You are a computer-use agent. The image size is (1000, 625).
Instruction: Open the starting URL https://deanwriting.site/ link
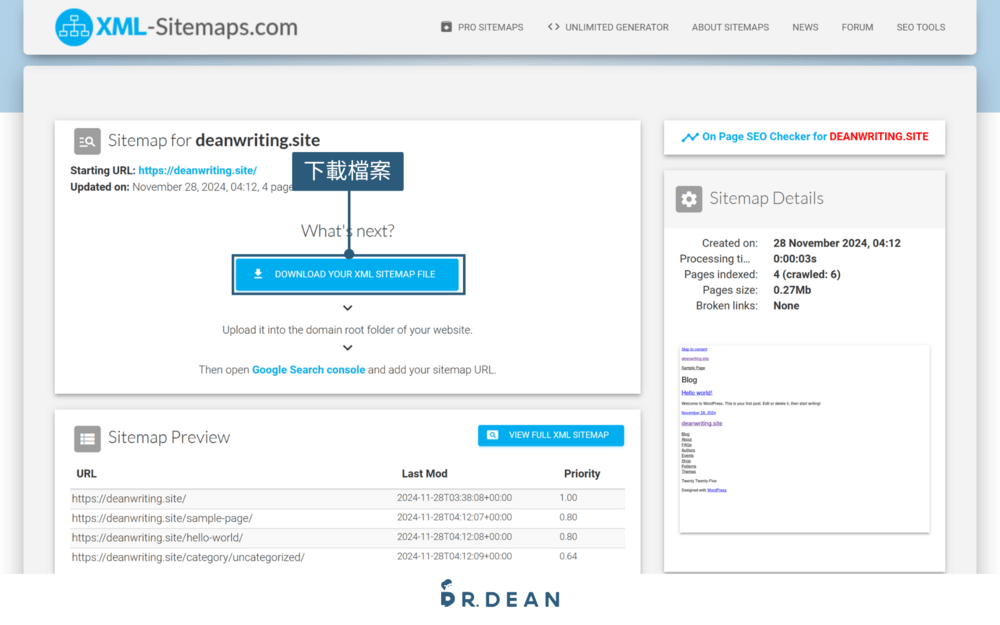pyautogui.click(x=198, y=170)
